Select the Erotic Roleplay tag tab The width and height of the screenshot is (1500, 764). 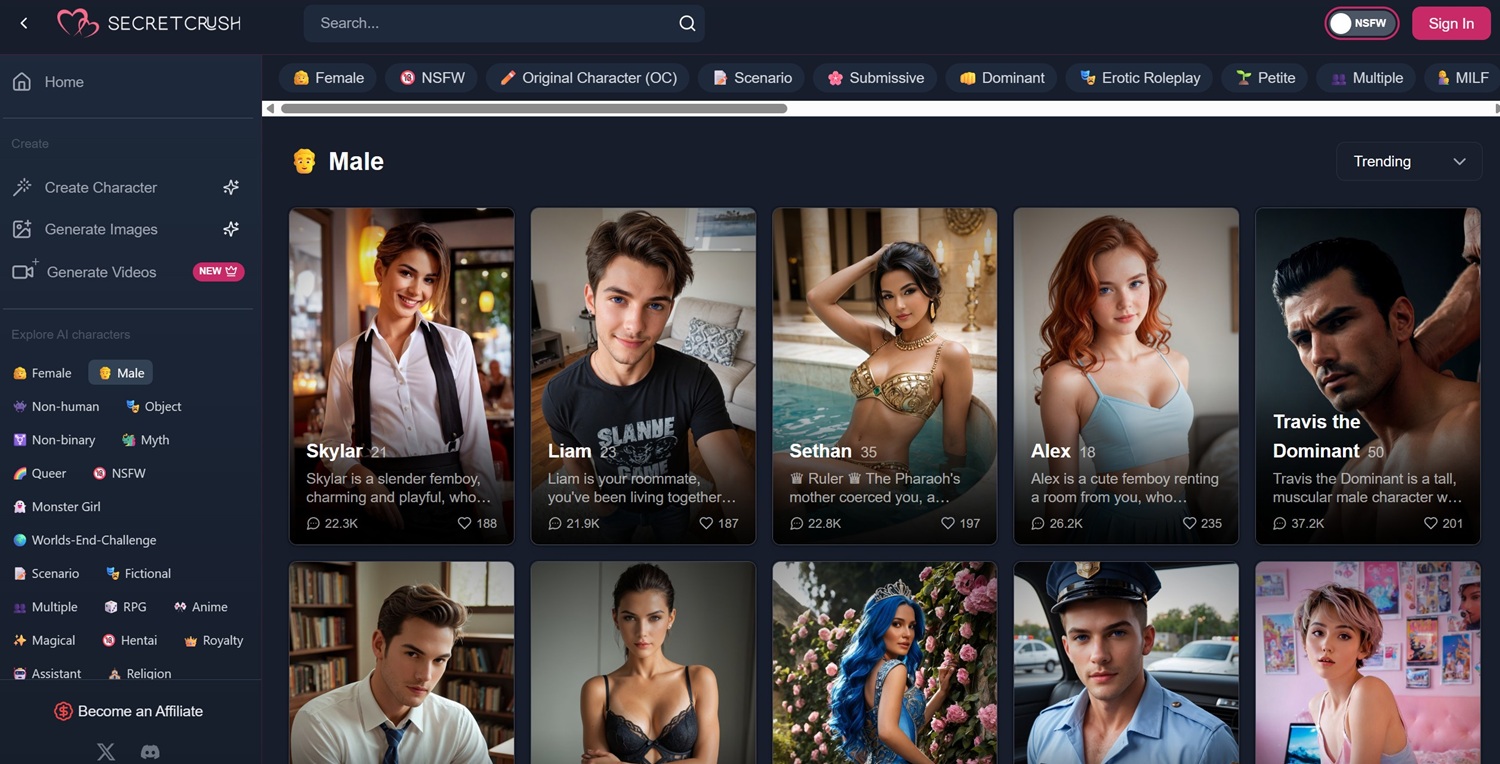[1139, 78]
